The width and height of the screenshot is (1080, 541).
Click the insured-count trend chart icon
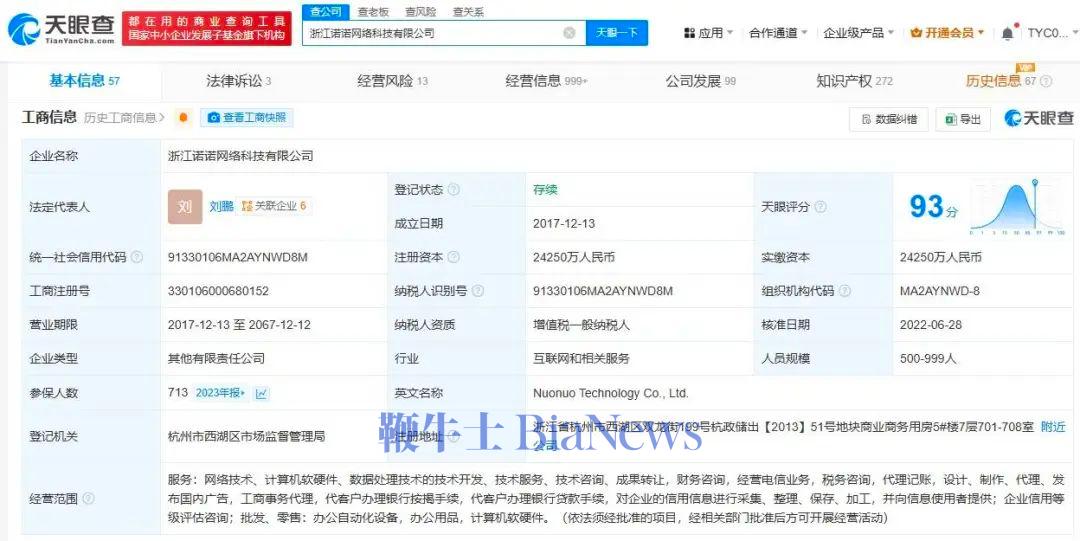(262, 394)
